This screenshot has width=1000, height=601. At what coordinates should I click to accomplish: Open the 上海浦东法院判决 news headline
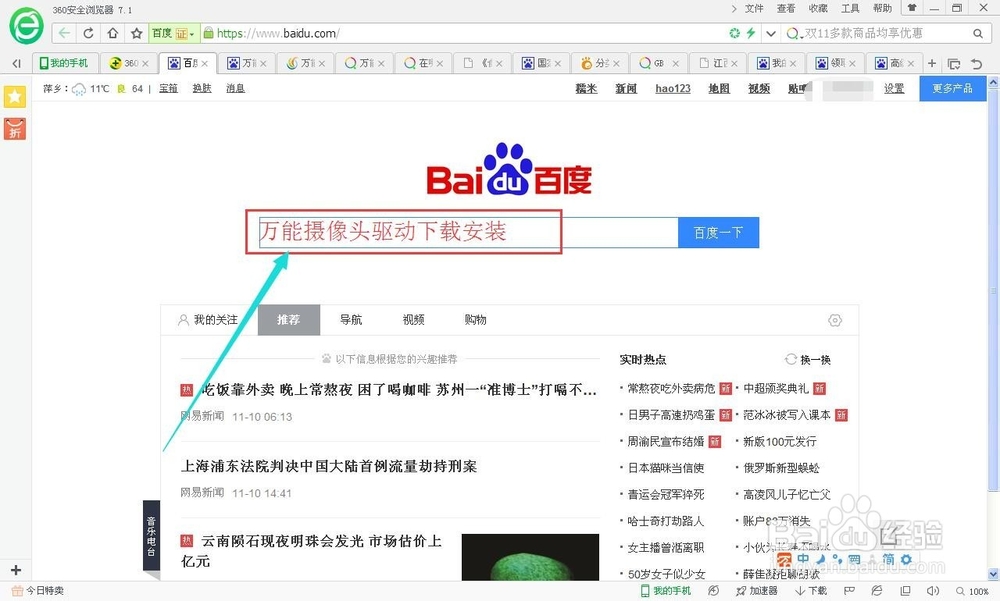[328, 466]
